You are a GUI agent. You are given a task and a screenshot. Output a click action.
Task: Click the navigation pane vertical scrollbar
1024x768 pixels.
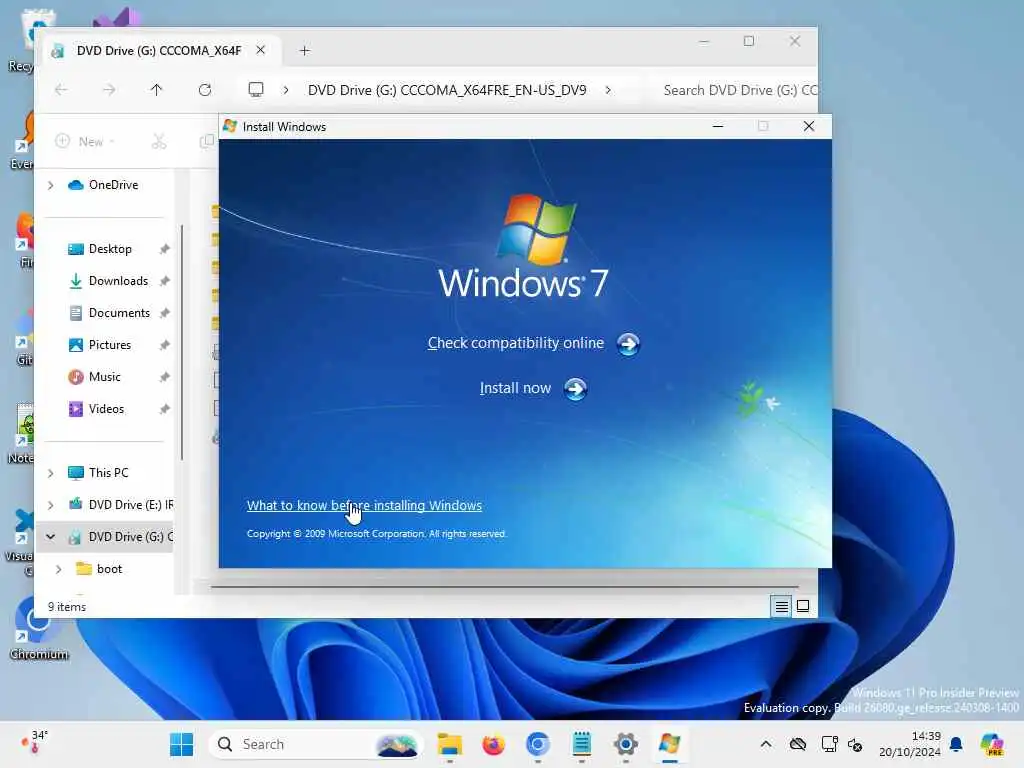[182, 342]
